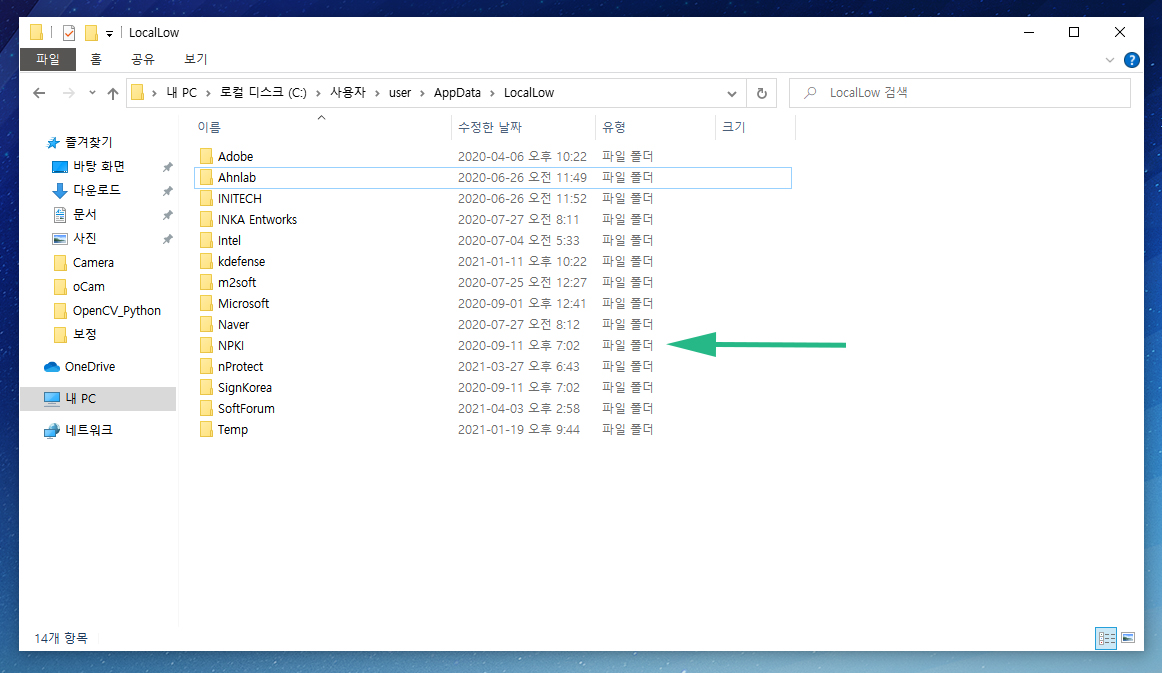The height and width of the screenshot is (673, 1162).
Task: Select the NPKI folder icon
Action: (206, 345)
